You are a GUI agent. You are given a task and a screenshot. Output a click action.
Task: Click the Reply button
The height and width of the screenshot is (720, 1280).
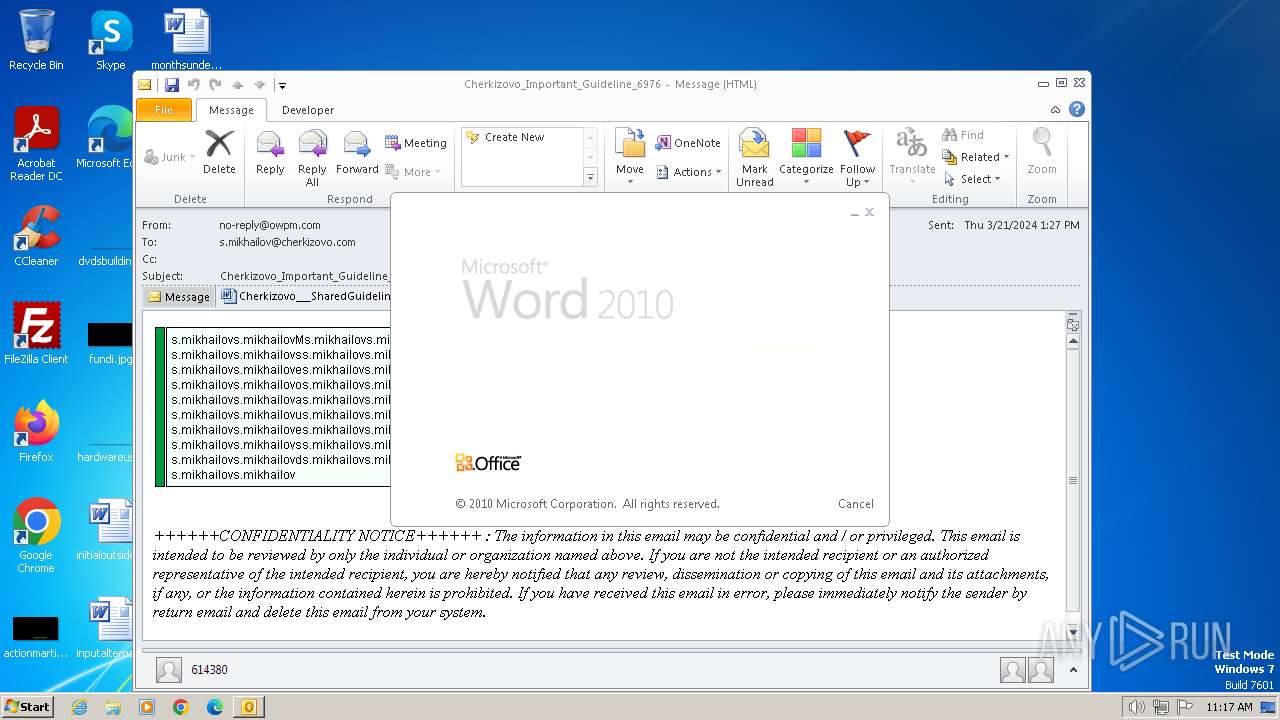tap(270, 152)
